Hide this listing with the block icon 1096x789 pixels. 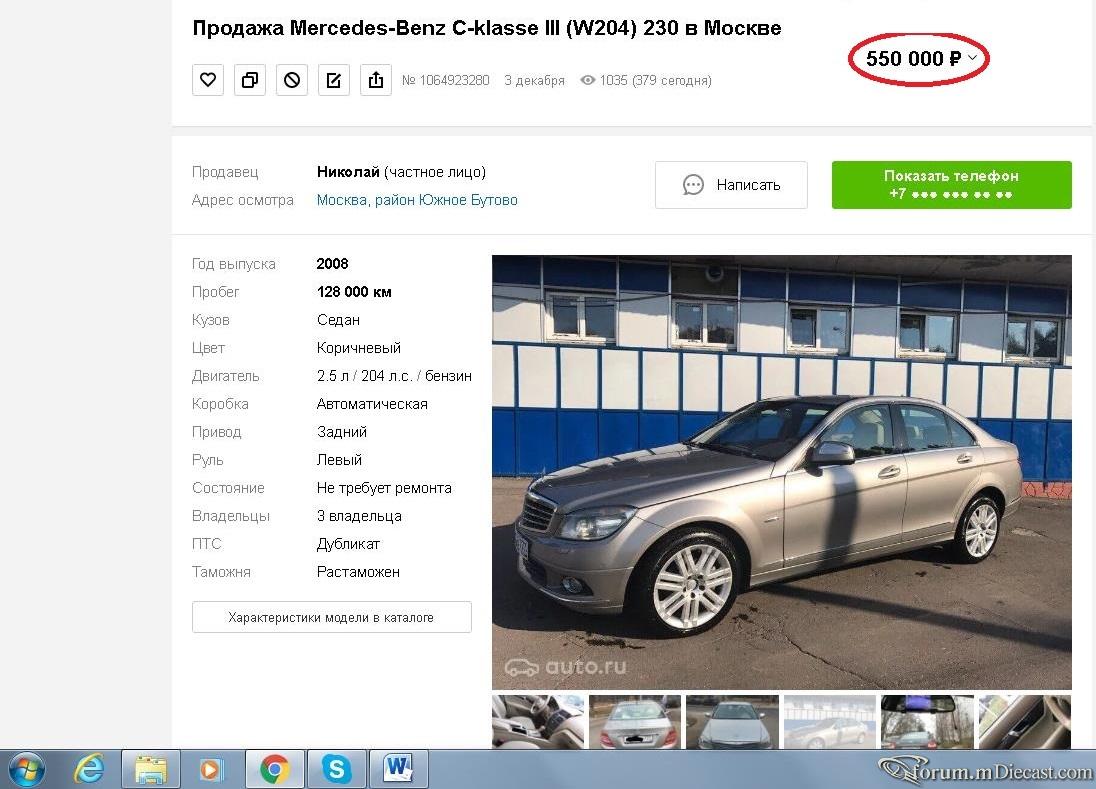[x=291, y=80]
